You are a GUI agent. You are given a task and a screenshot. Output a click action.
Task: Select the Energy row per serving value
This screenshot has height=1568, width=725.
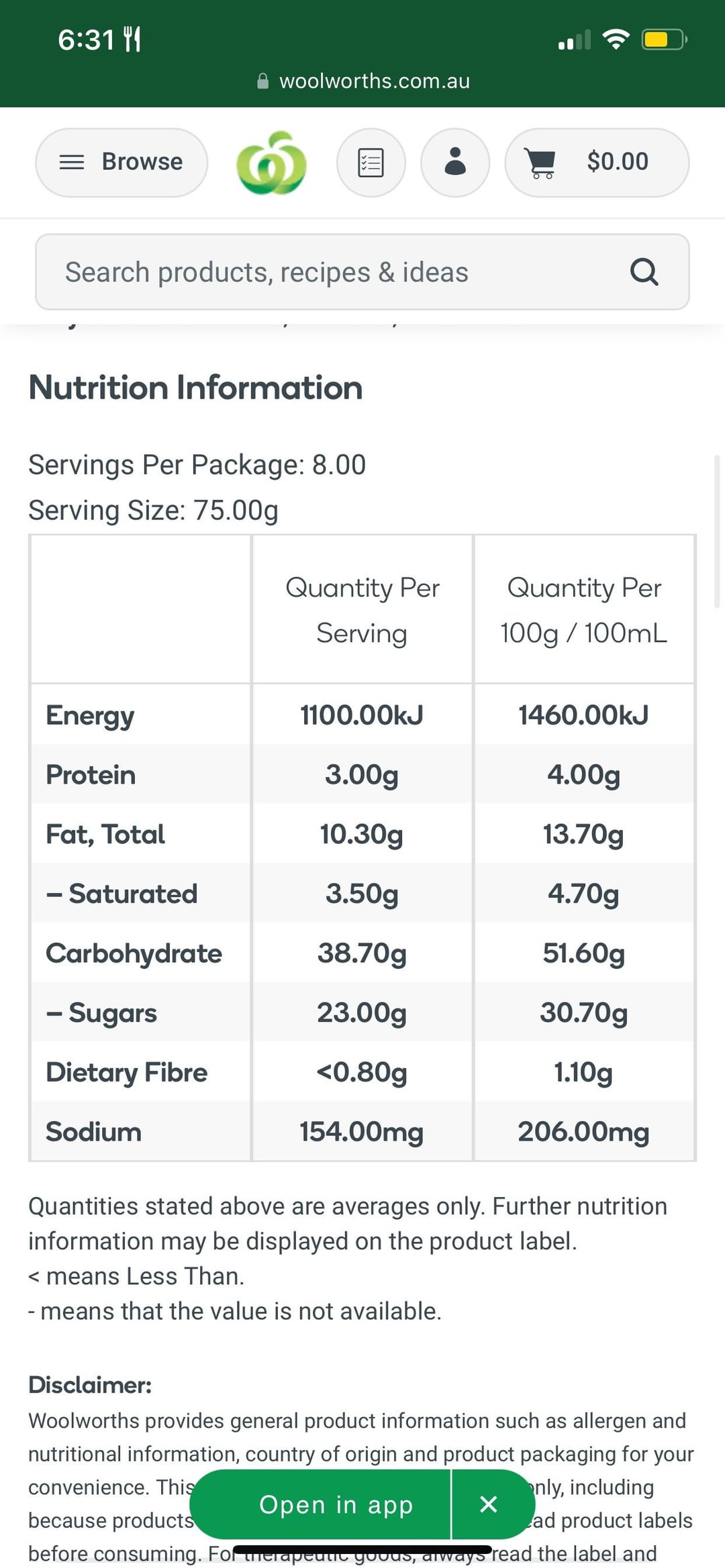362,715
